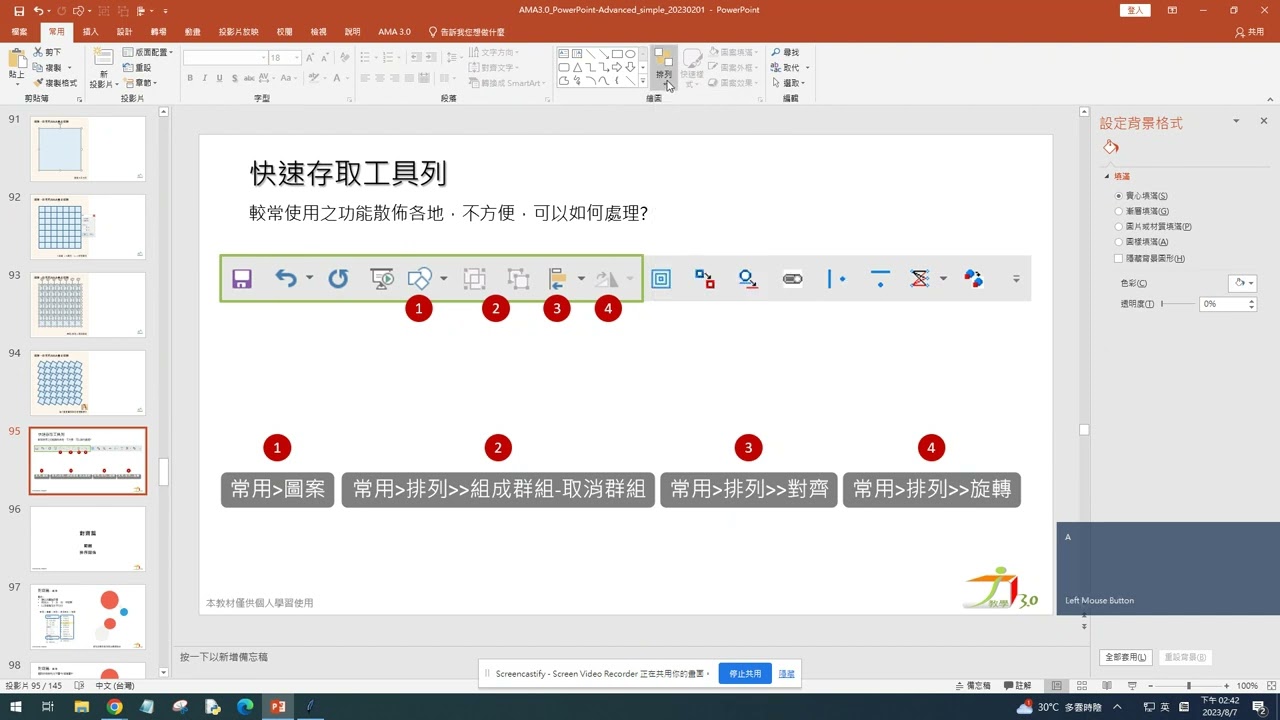This screenshot has height=720, width=1280.
Task: Open Microsoft Edge from the taskbar
Action: pyautogui.click(x=245, y=707)
